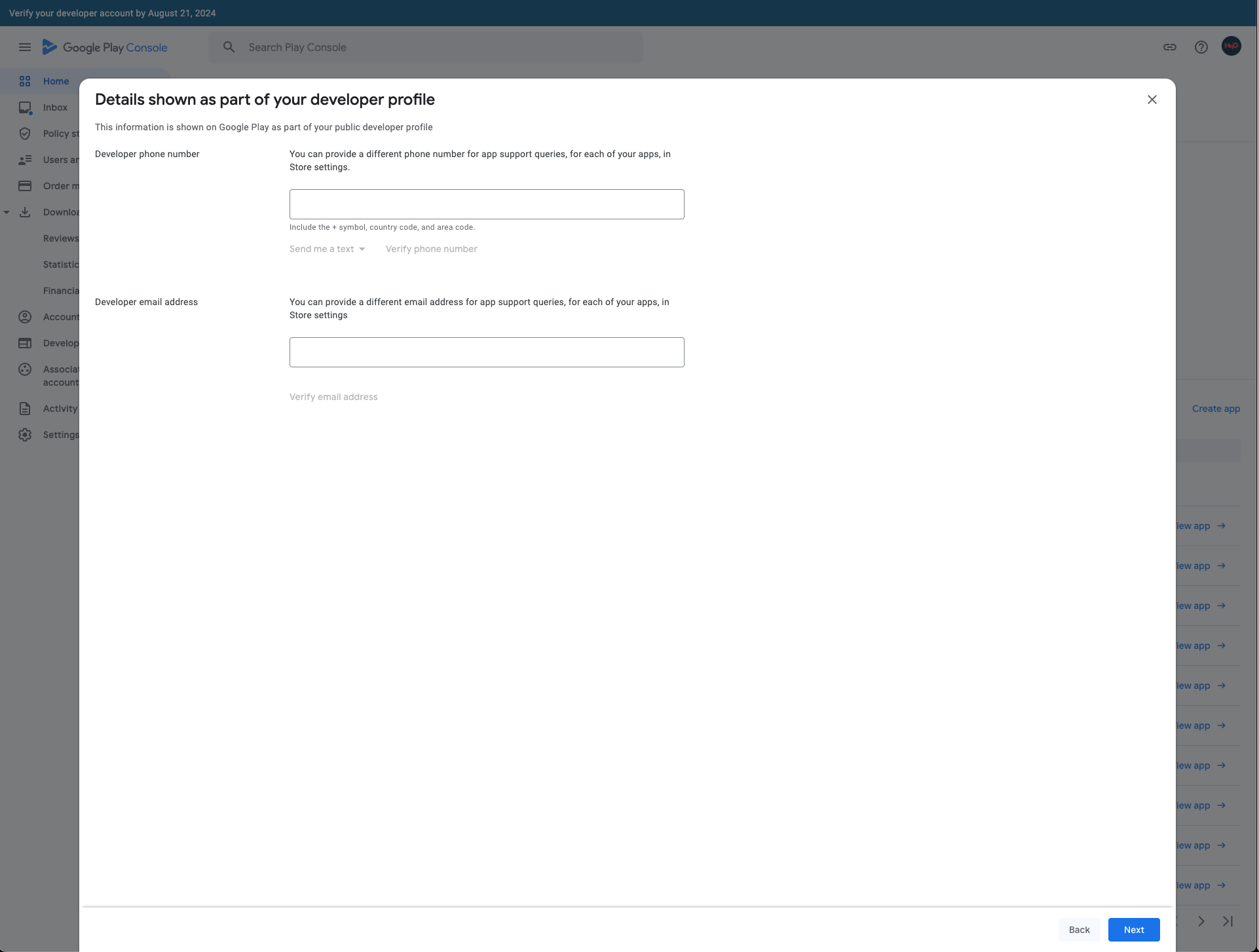Select Home in the sidebar menu
The width and height of the screenshot is (1259, 952).
[56, 81]
